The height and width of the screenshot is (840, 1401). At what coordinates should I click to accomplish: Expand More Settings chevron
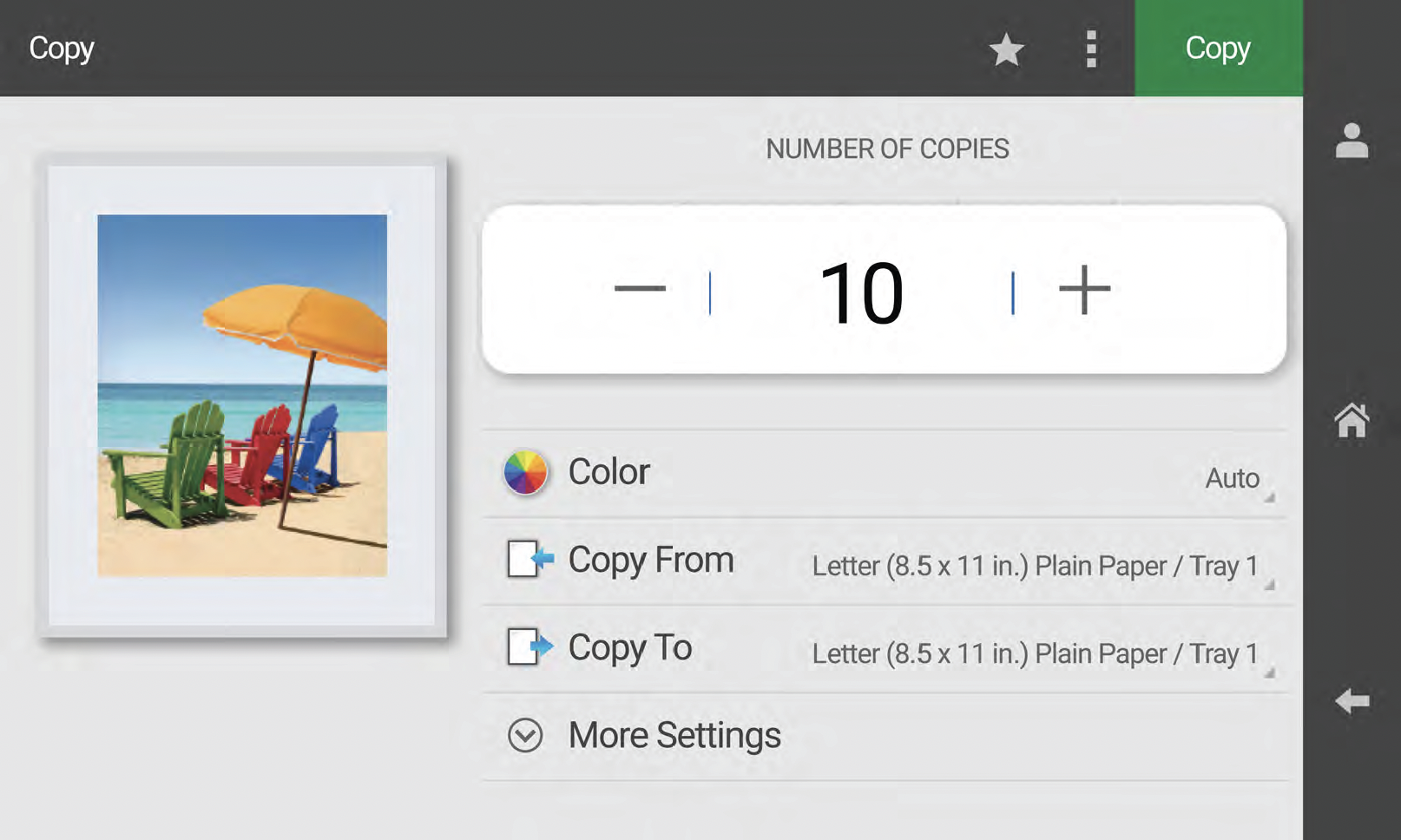click(525, 735)
